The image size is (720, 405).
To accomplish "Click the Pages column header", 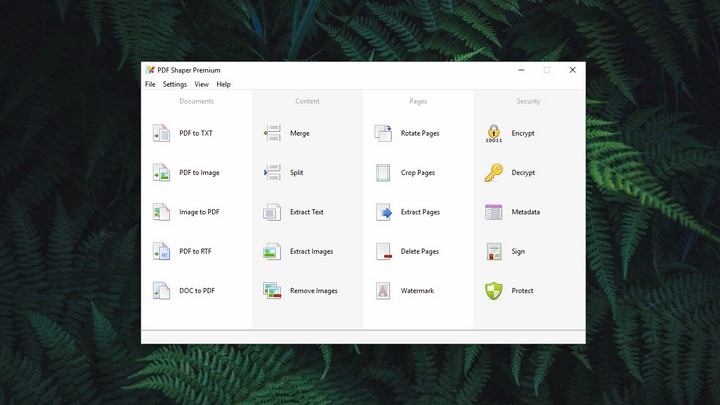I will pos(418,101).
